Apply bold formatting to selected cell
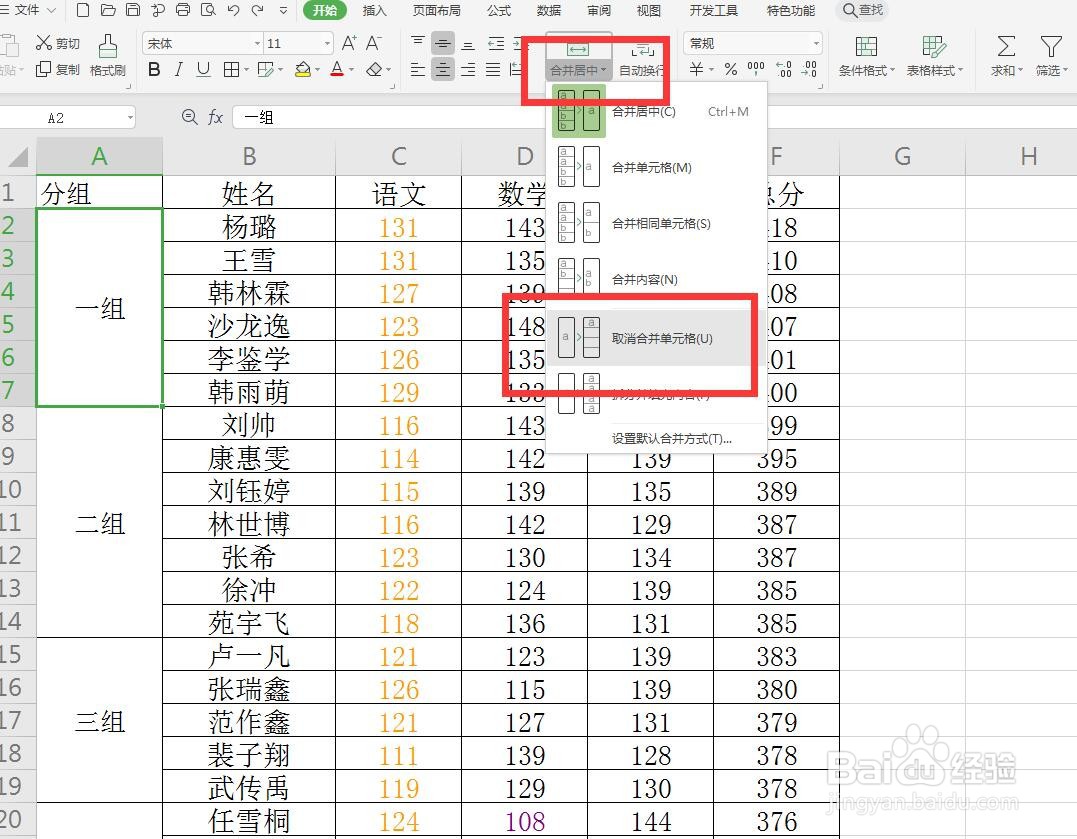Image resolution: width=1077 pixels, height=839 pixels. [x=155, y=70]
